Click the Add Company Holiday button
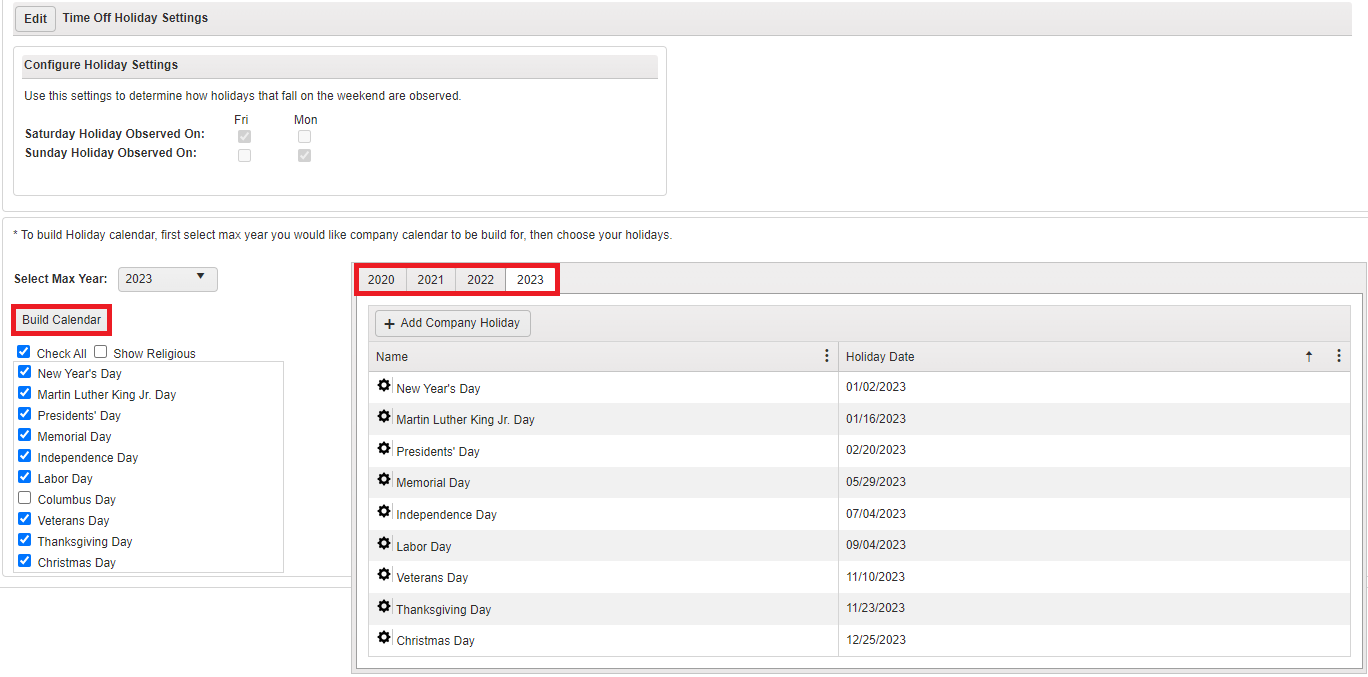This screenshot has width=1368, height=677. tap(452, 322)
